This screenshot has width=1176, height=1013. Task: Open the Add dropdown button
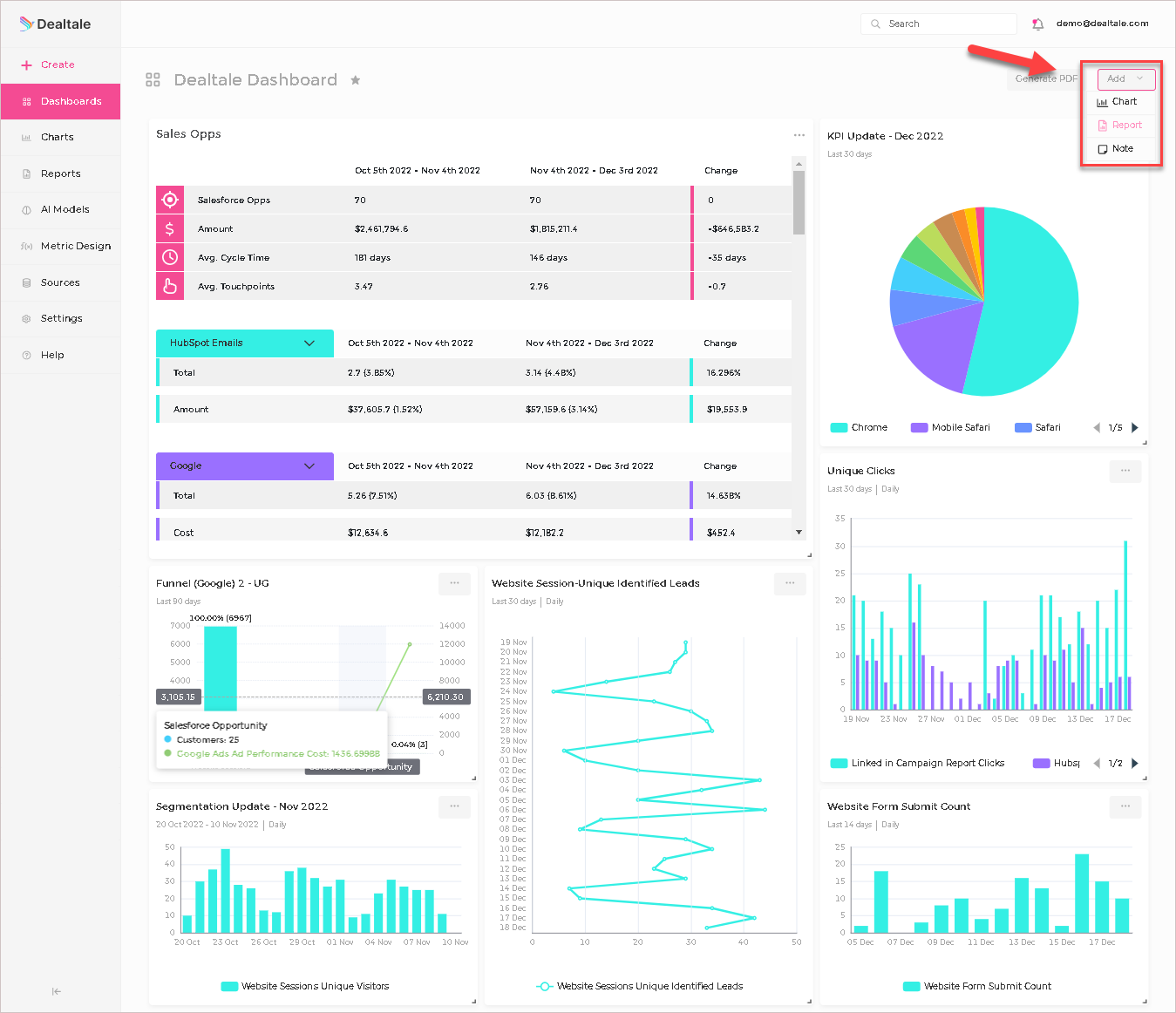(x=1126, y=78)
